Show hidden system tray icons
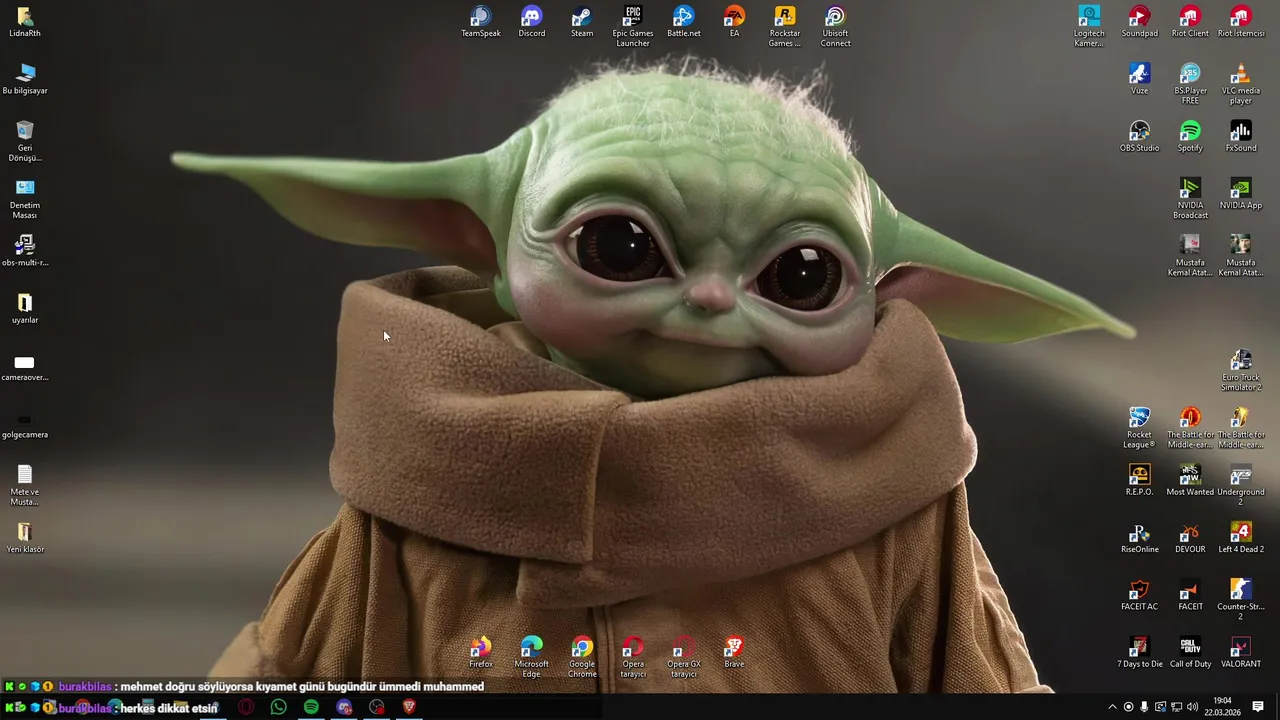Screen dimensions: 1280x720 (x=1112, y=707)
